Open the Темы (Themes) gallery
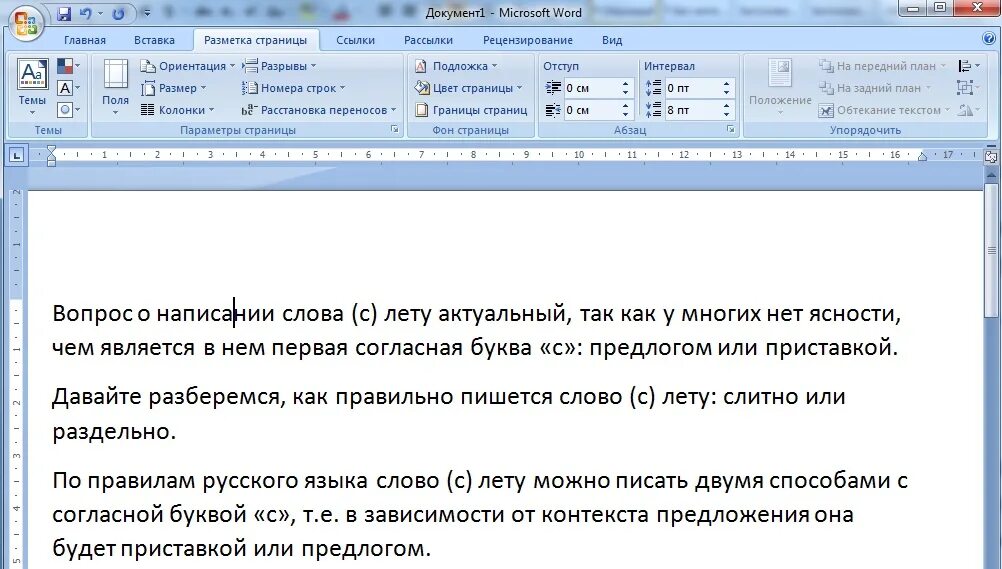 pyautogui.click(x=32, y=88)
